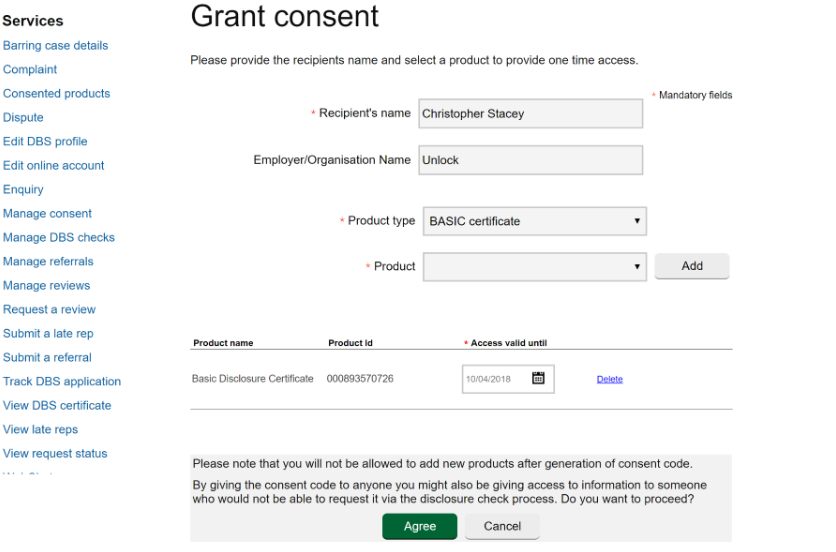This screenshot has width=836, height=552.
Task: Open Manage consent in Services menu
Action: tap(47, 213)
